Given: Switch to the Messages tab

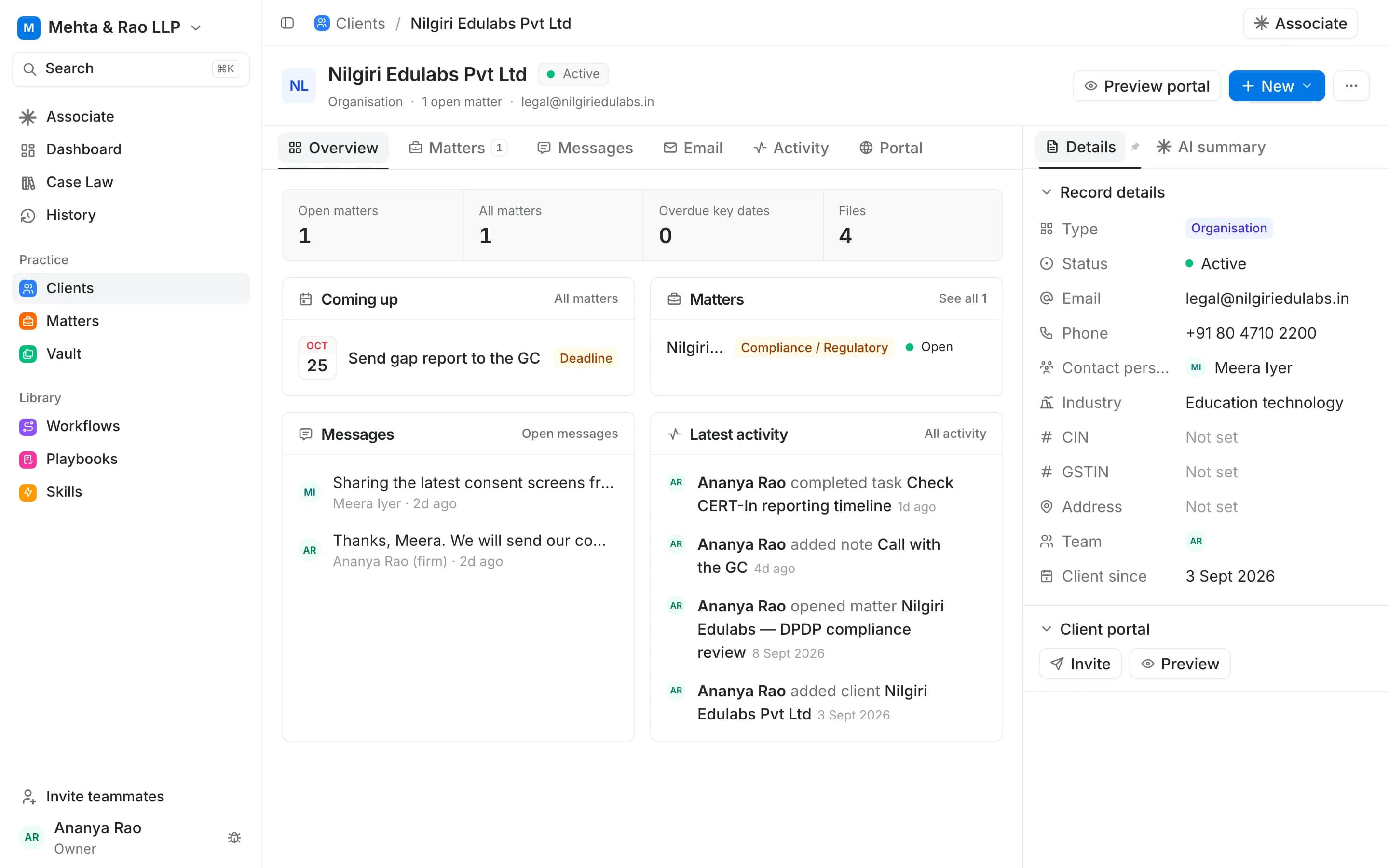Looking at the screenshot, I should [x=585, y=148].
